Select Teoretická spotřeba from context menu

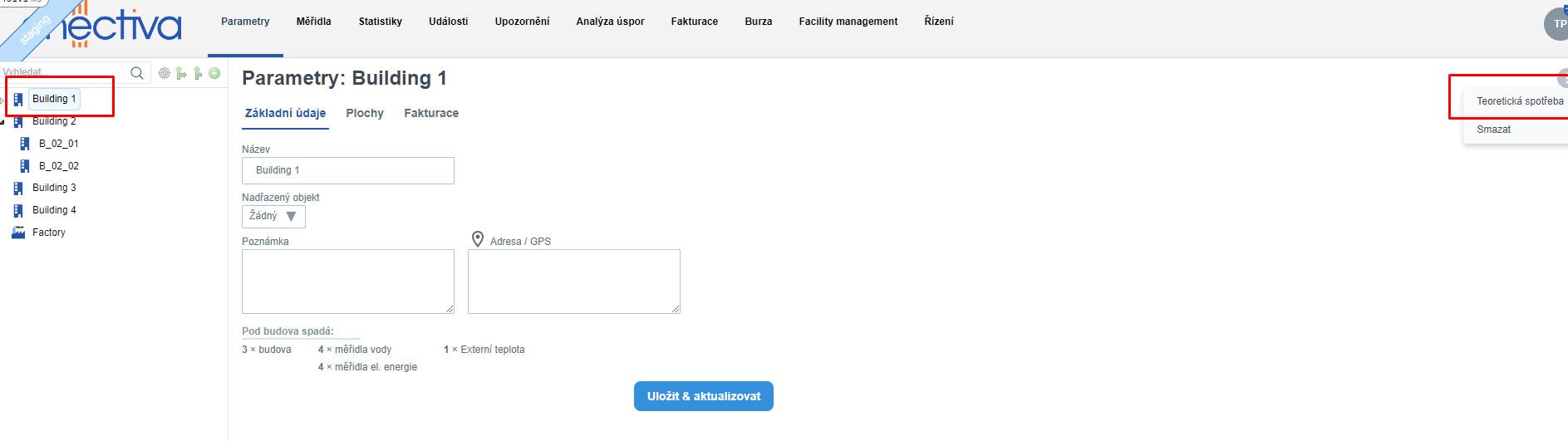pos(1519,101)
